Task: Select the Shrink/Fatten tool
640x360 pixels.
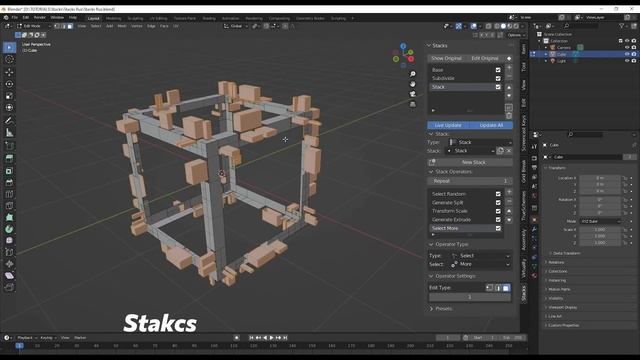Action: coord(9,264)
